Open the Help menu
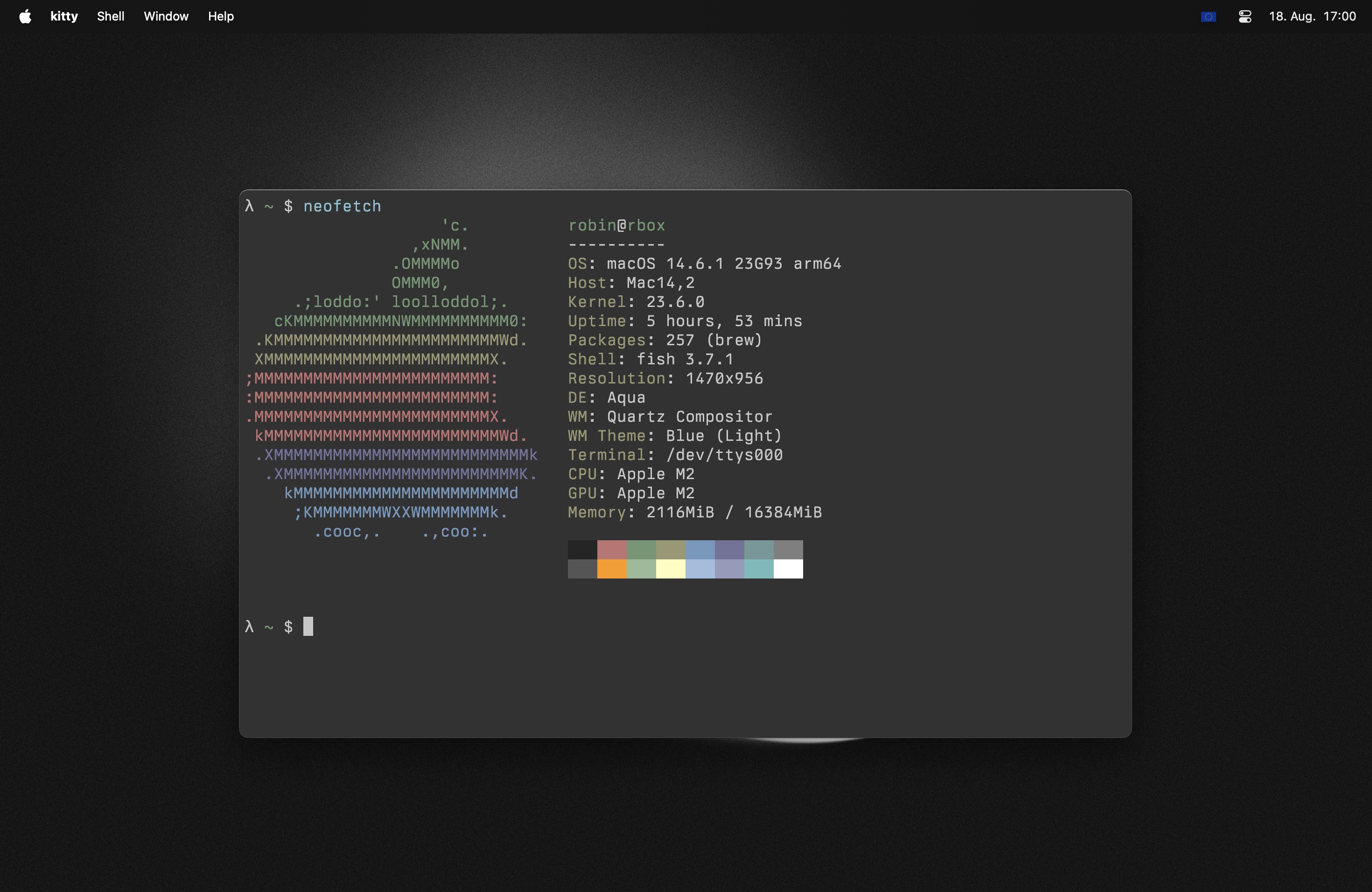This screenshot has height=892, width=1372. pos(221,16)
